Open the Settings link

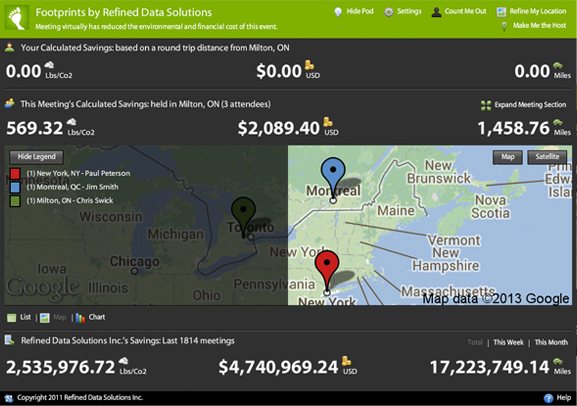(409, 11)
